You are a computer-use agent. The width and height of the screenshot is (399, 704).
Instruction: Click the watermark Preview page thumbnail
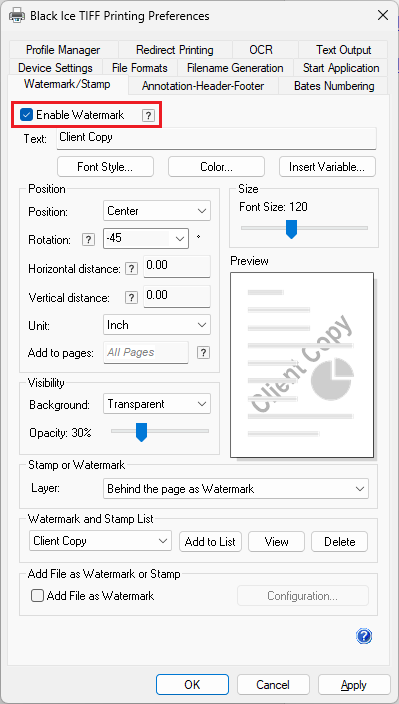coord(302,365)
